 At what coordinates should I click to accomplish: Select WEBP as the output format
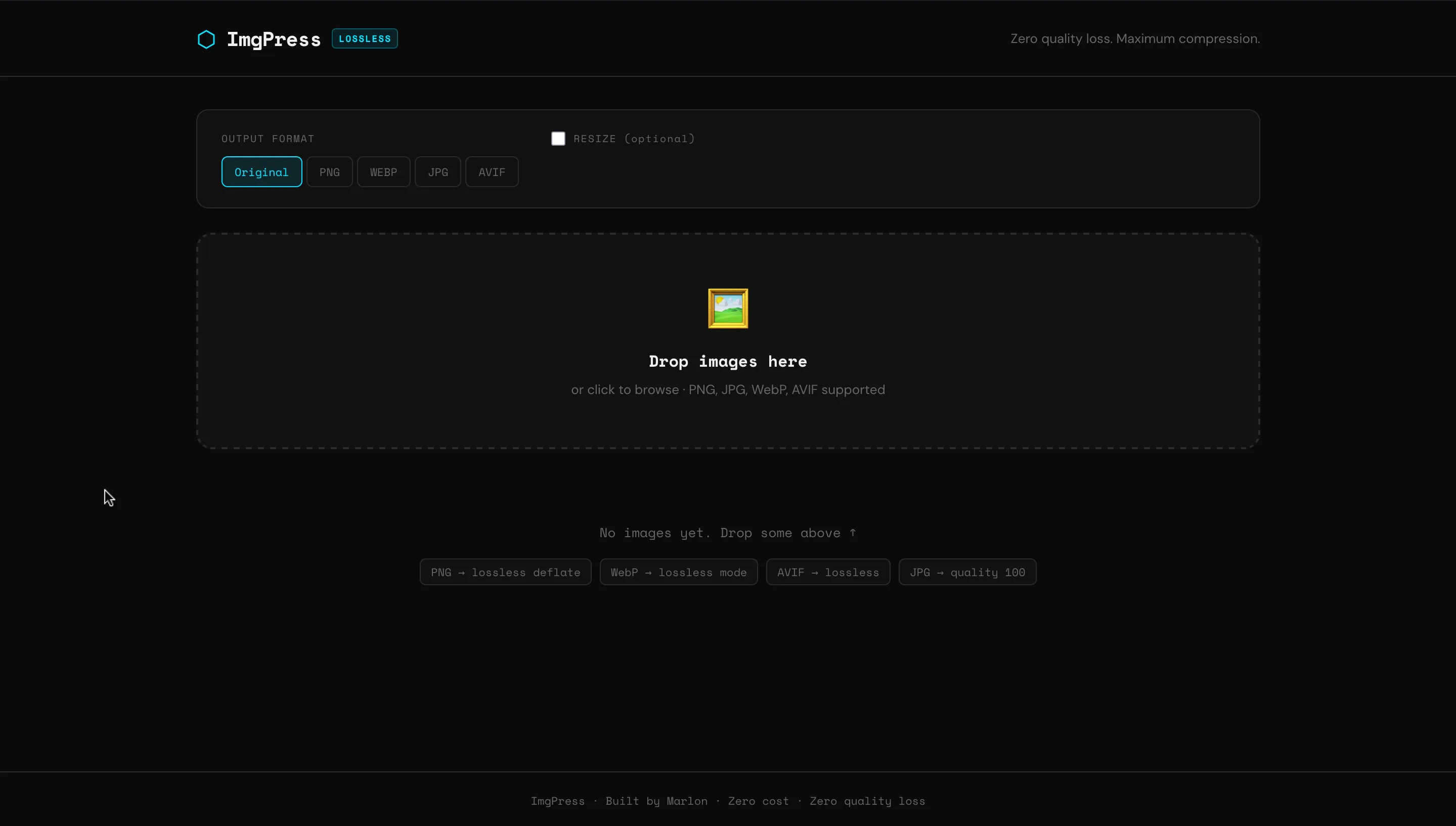click(x=383, y=171)
